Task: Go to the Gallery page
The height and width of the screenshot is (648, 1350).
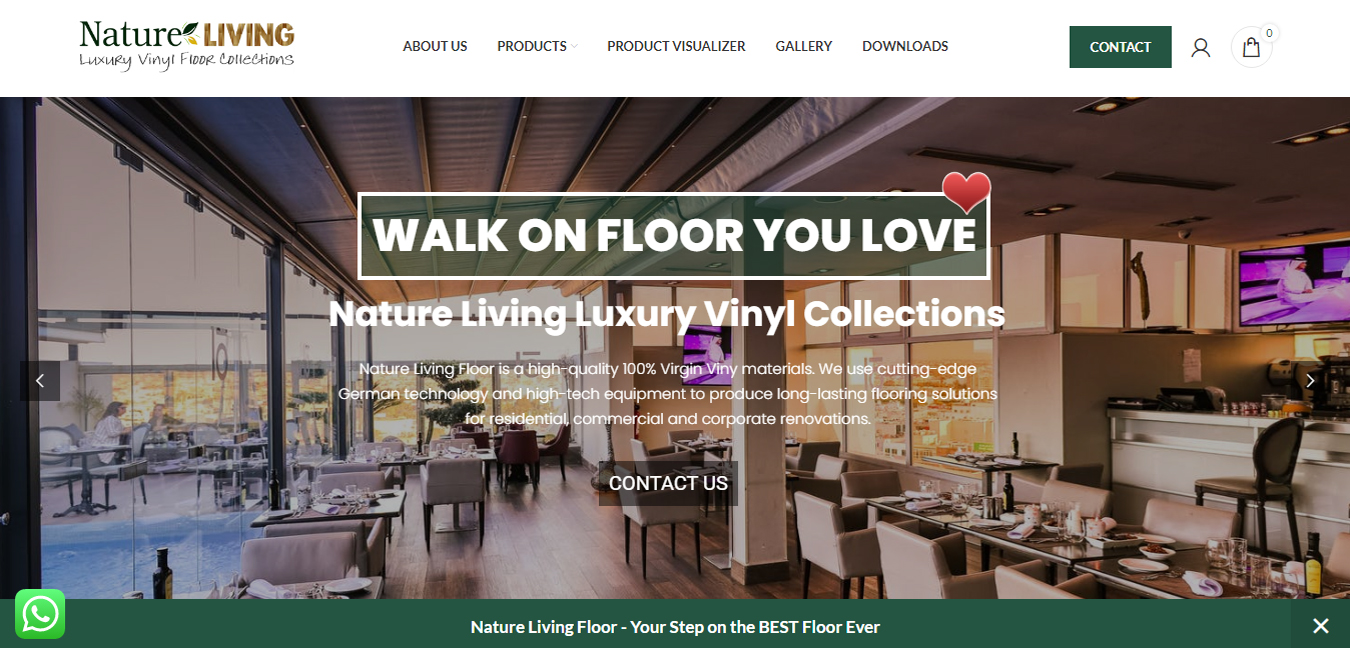Action: click(x=804, y=46)
